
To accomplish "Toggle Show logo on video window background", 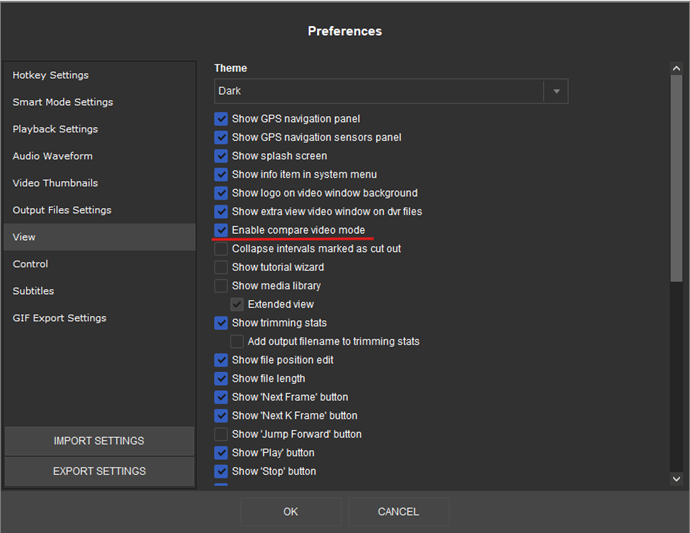I will [221, 193].
